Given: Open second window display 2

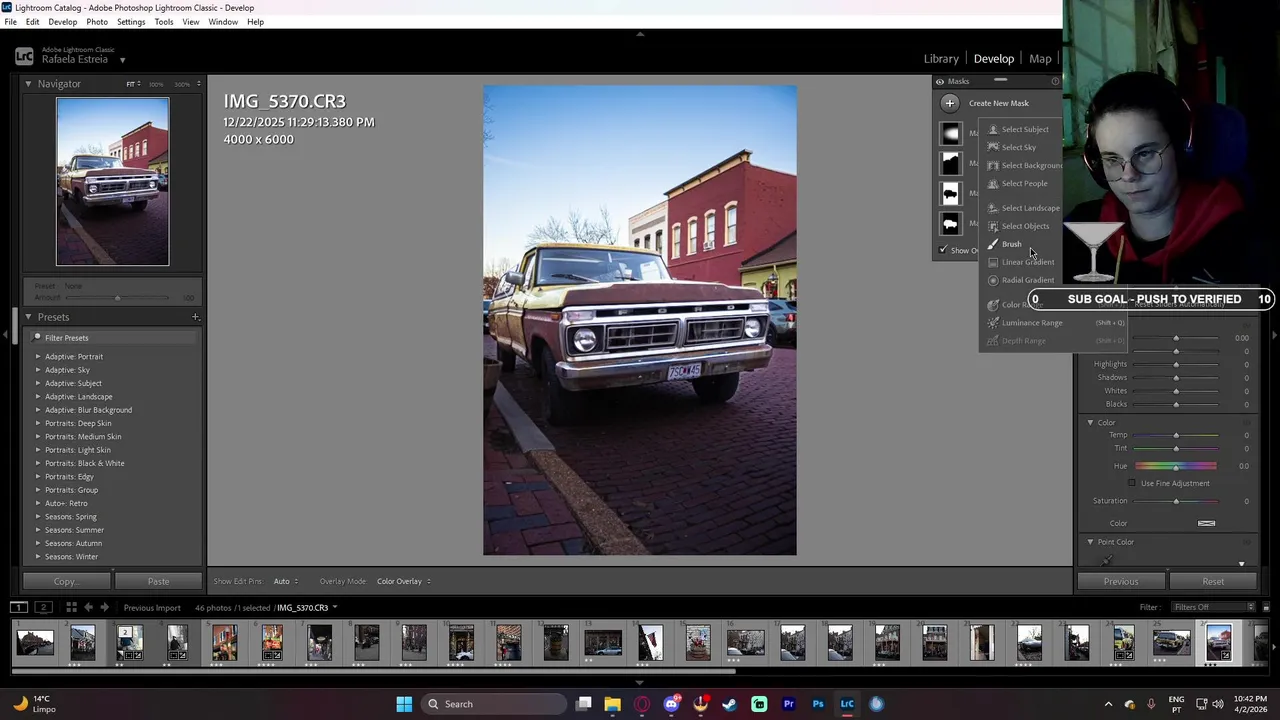Looking at the screenshot, I should [x=43, y=607].
